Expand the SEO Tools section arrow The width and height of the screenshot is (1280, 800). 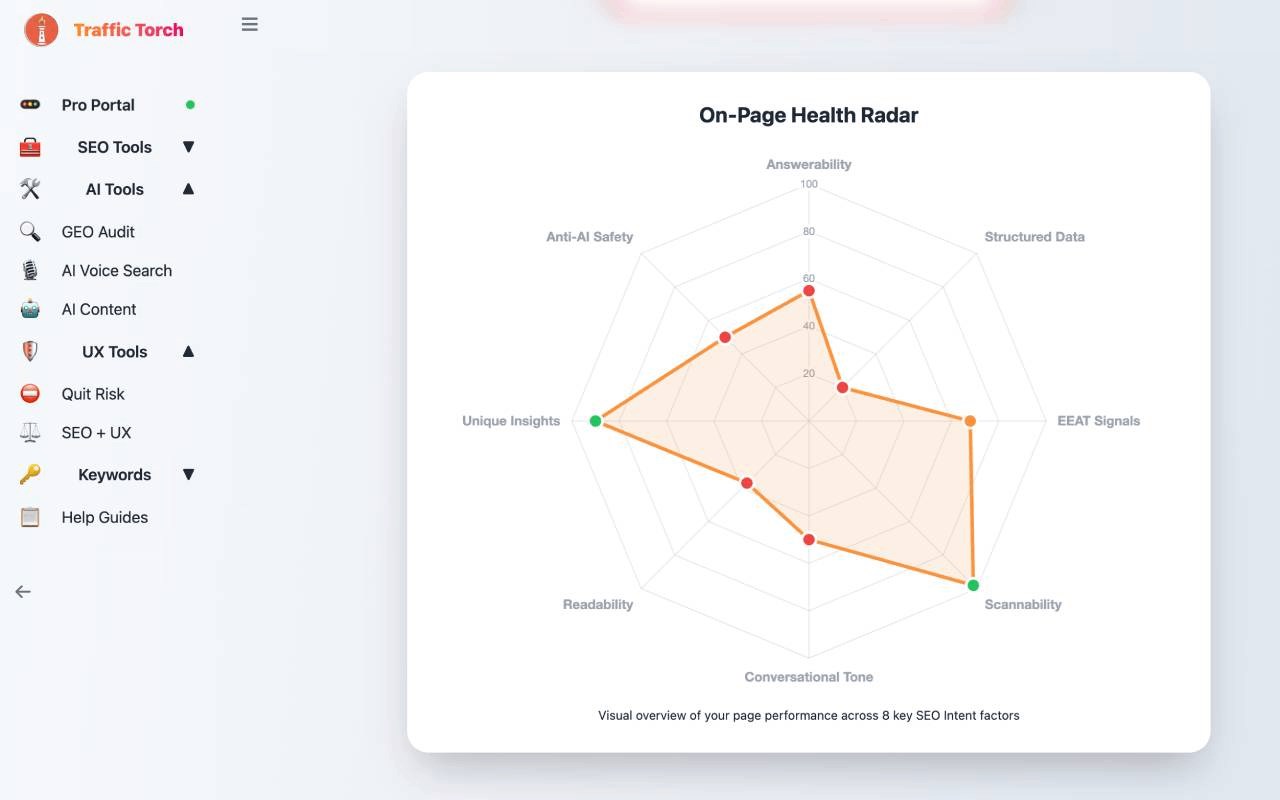188,147
